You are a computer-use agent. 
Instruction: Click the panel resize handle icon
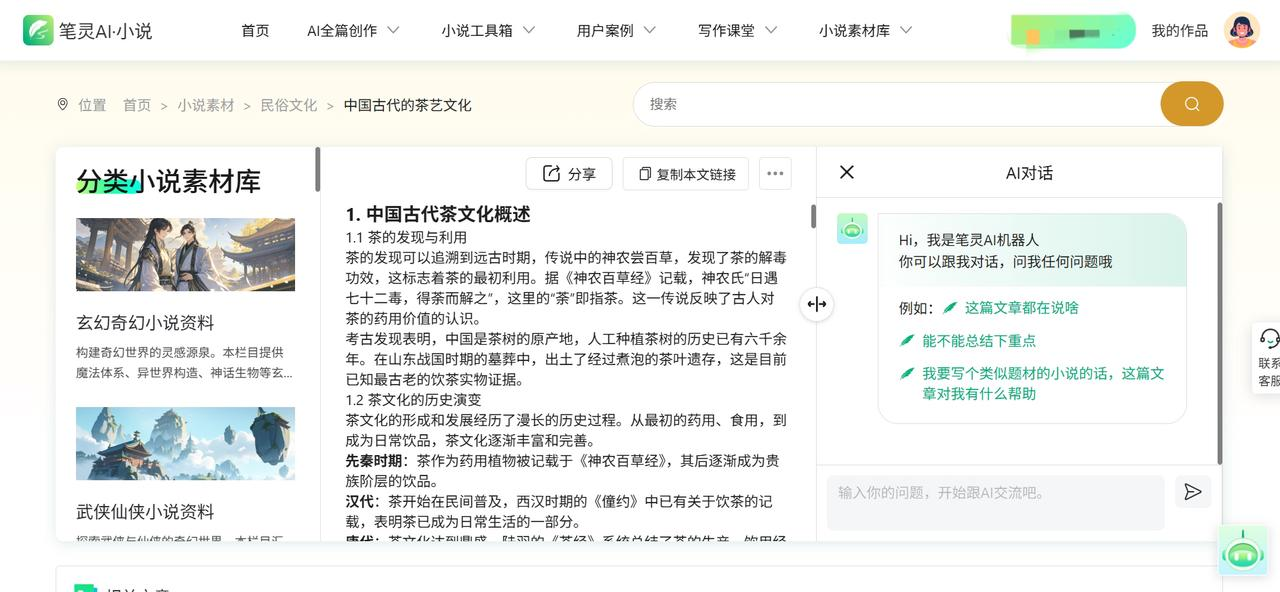(x=817, y=304)
